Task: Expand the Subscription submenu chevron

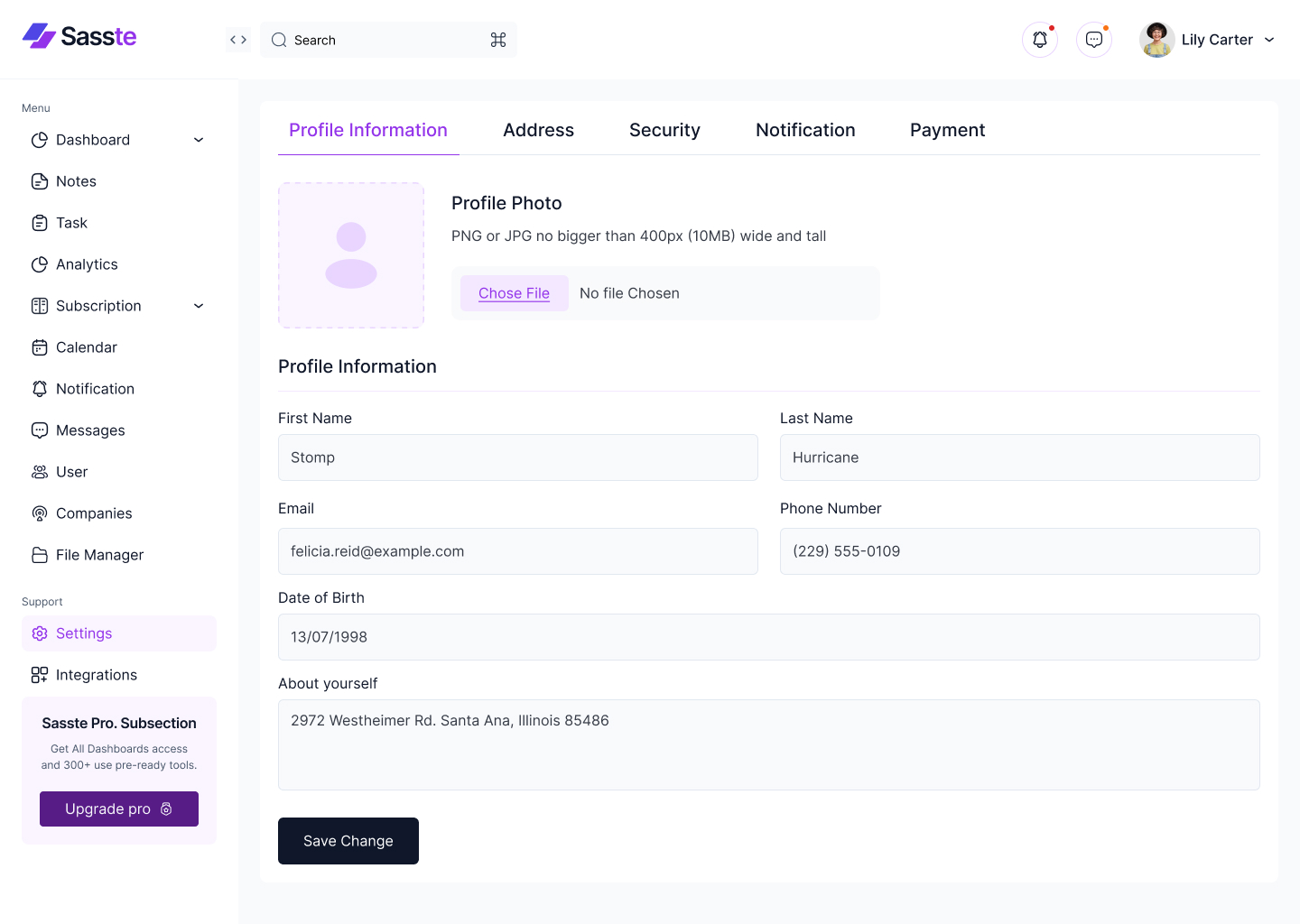Action: [x=199, y=306]
